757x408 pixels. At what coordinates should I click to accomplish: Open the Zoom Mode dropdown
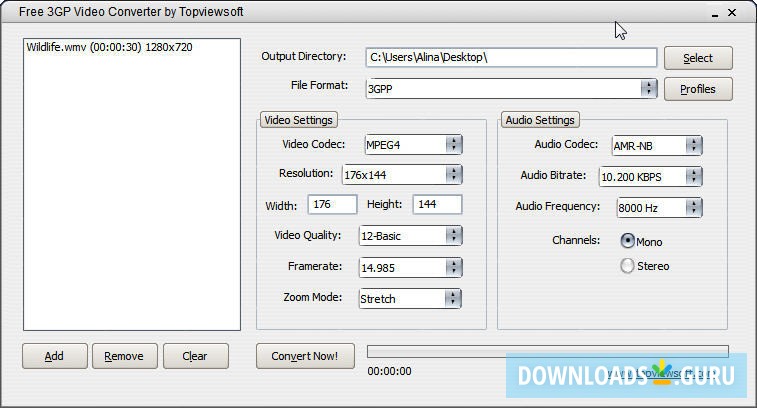pyautogui.click(x=410, y=298)
